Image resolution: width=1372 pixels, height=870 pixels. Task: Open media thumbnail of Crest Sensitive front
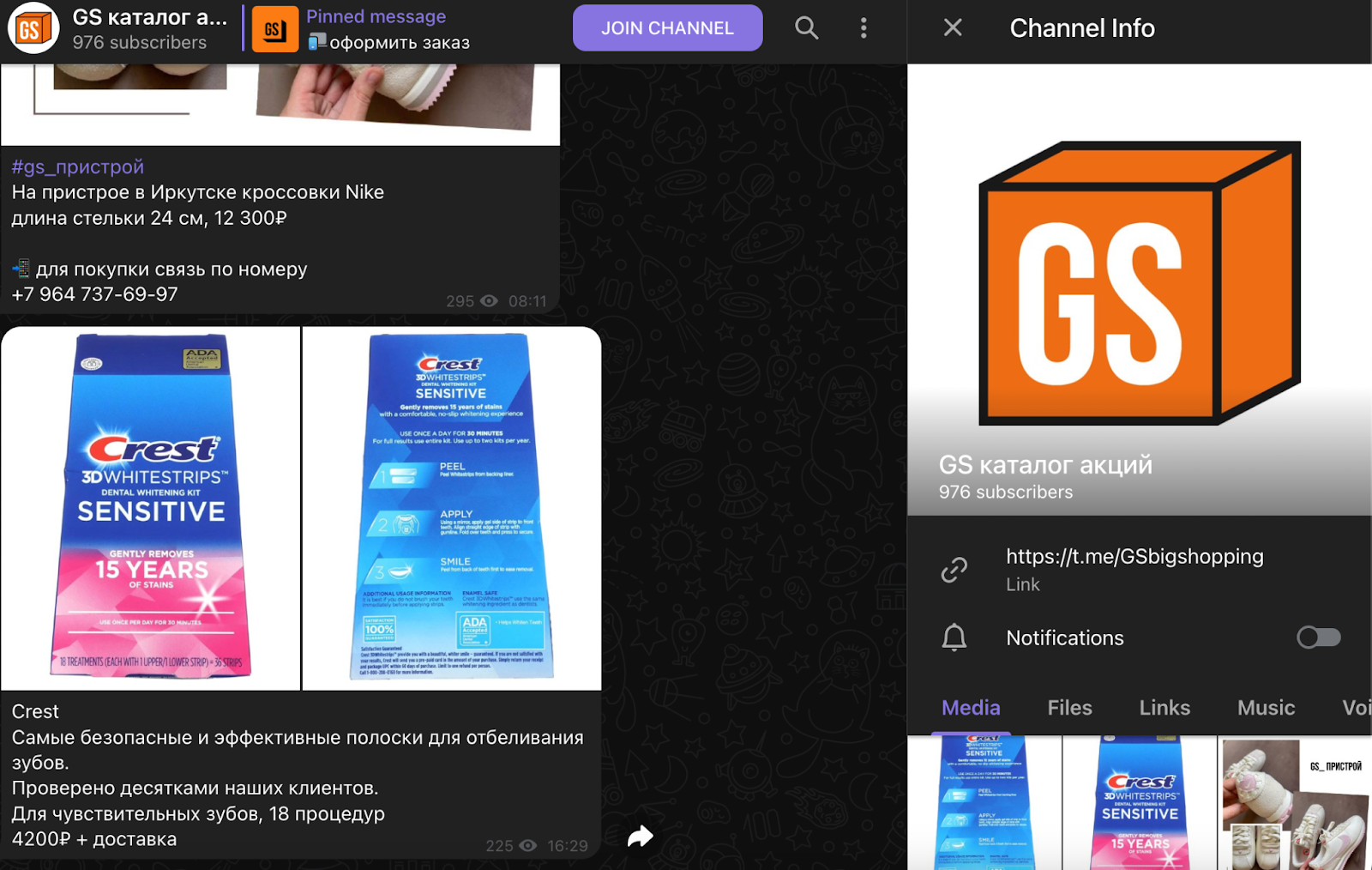(1140, 802)
